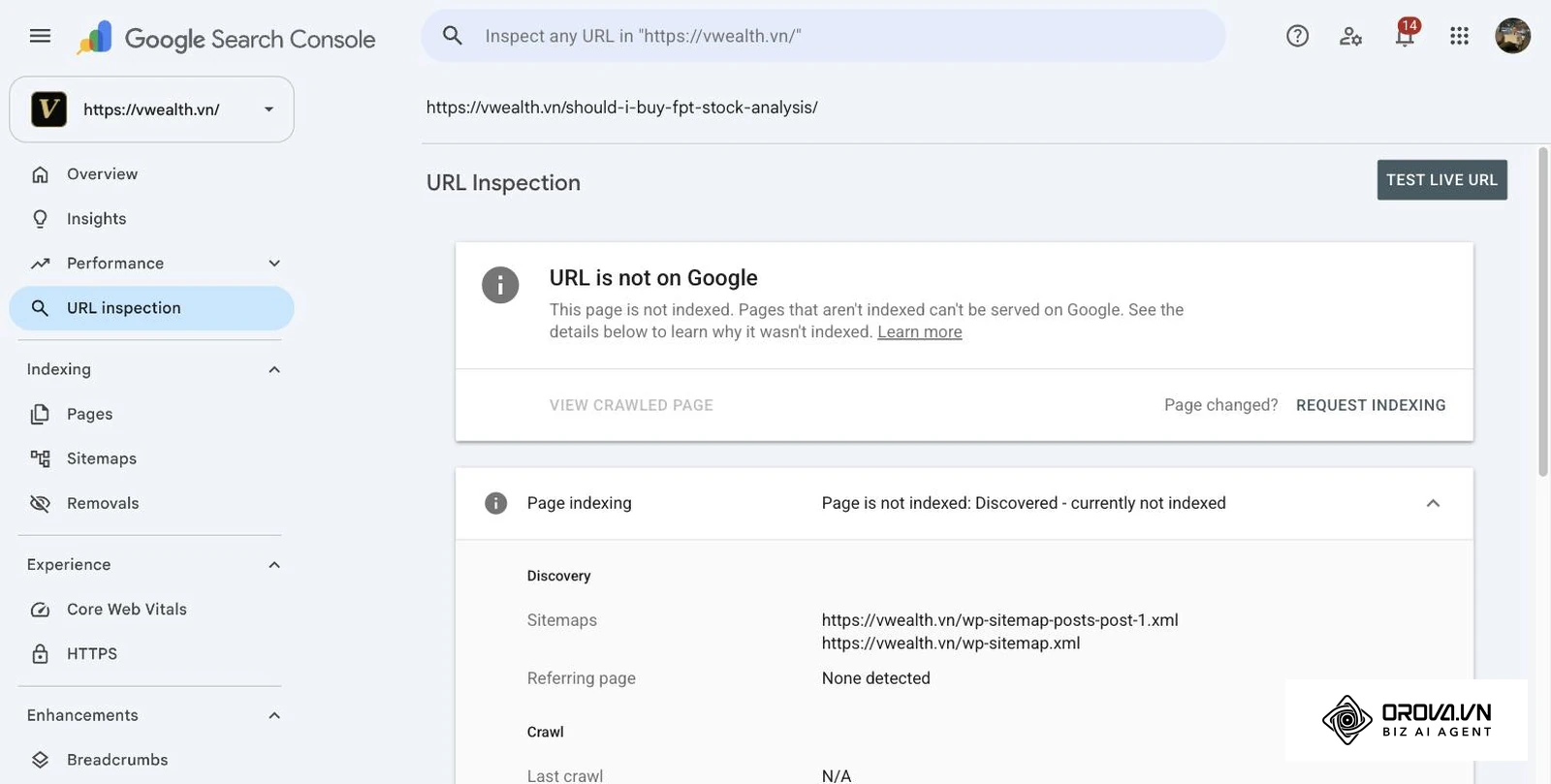Screen dimensions: 1551x784
Task: Click the HTTPS padlock icon
Action: 40,654
